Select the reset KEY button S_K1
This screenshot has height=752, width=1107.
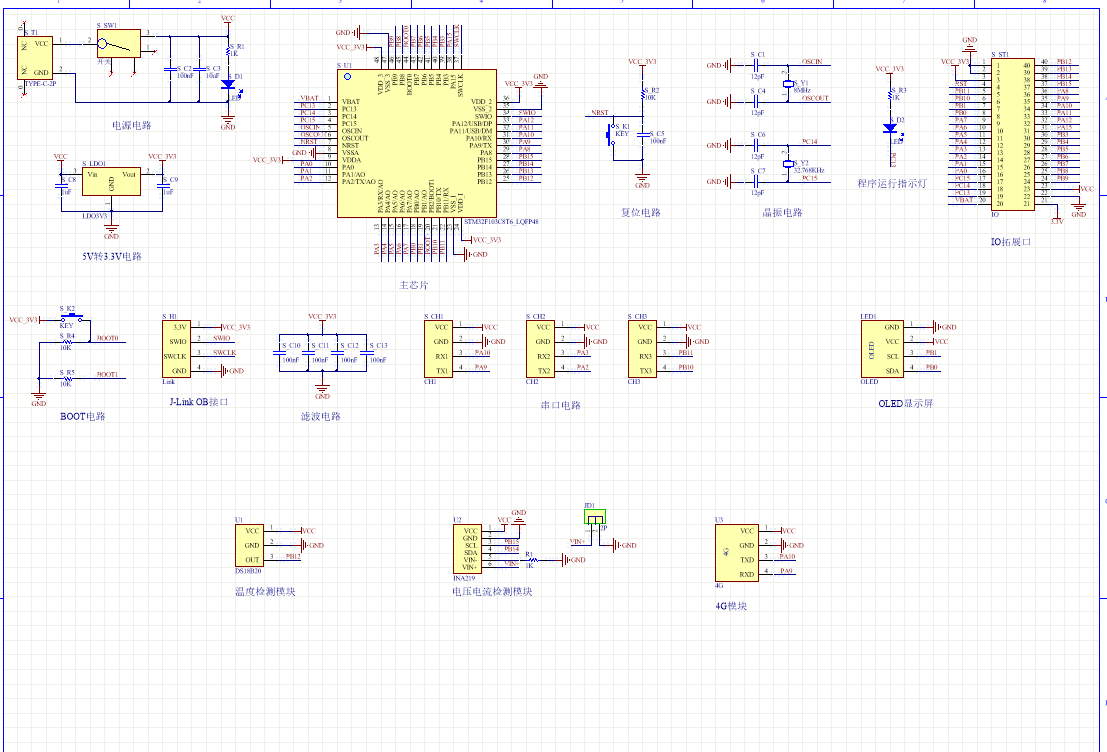(x=611, y=135)
